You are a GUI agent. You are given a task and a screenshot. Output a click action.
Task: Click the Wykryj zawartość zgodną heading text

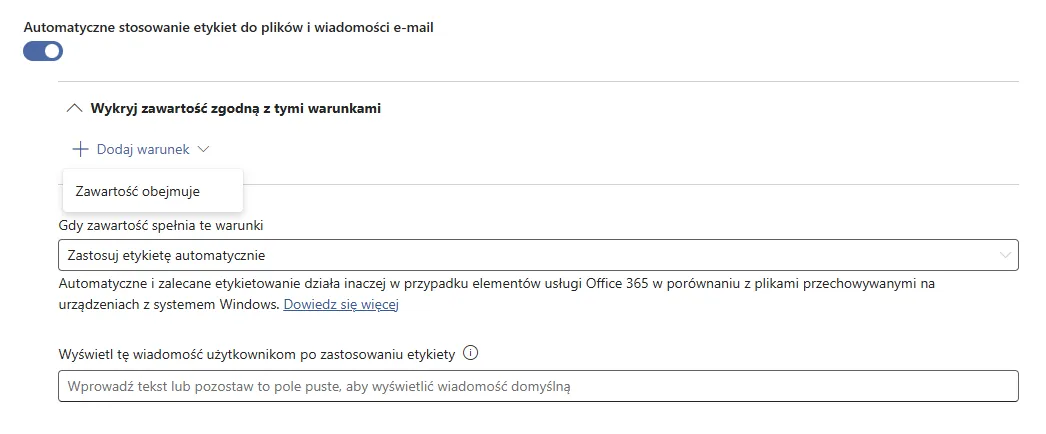pyautogui.click(x=235, y=108)
